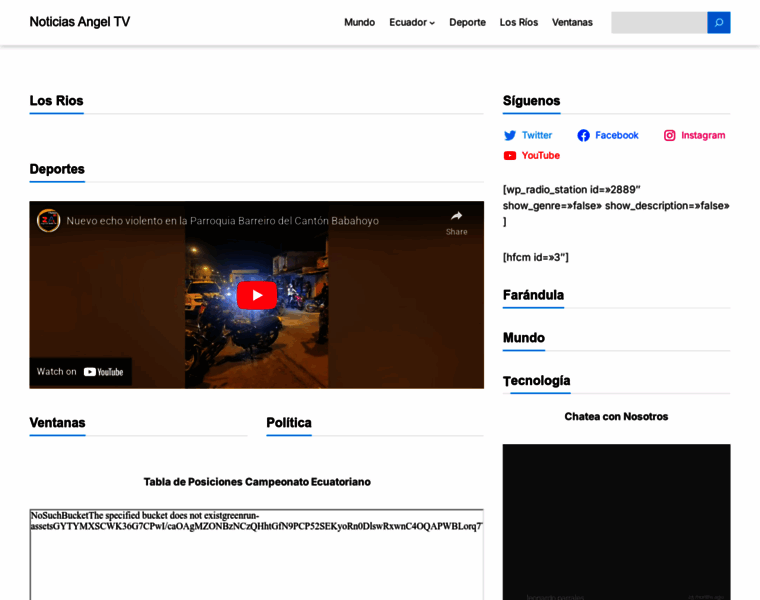Click Watch on YouTube badge
The height and width of the screenshot is (600, 760).
click(x=80, y=372)
